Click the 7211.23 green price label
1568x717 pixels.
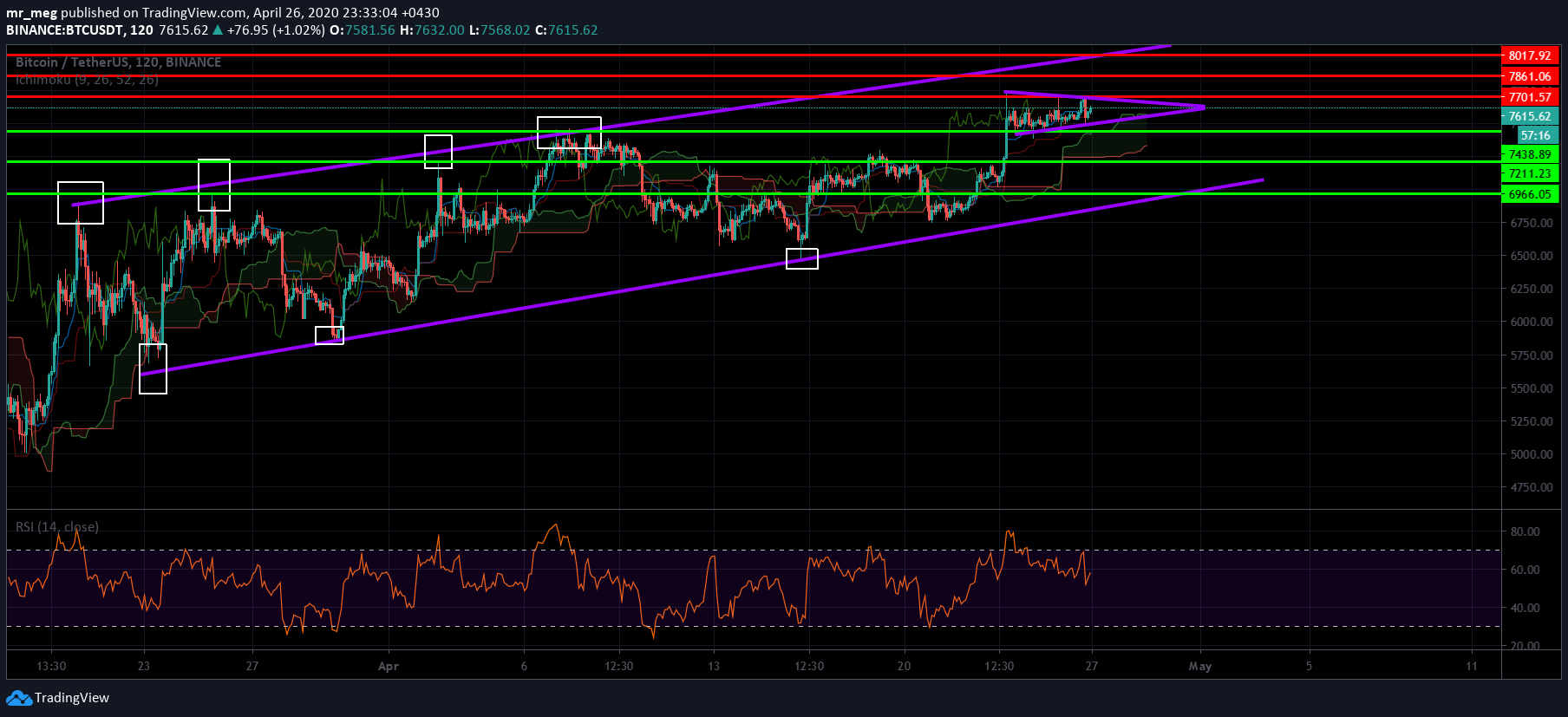coord(1530,173)
